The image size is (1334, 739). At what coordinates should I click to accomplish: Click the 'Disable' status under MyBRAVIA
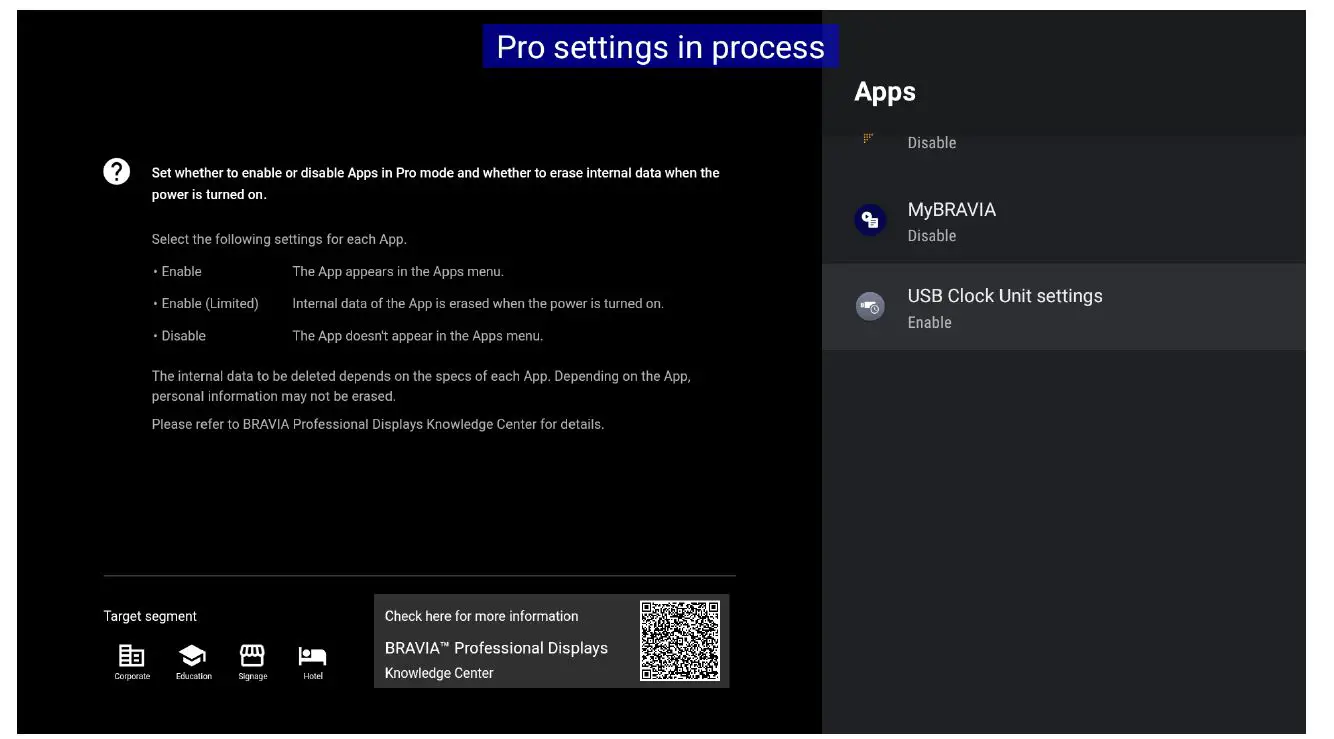click(932, 236)
